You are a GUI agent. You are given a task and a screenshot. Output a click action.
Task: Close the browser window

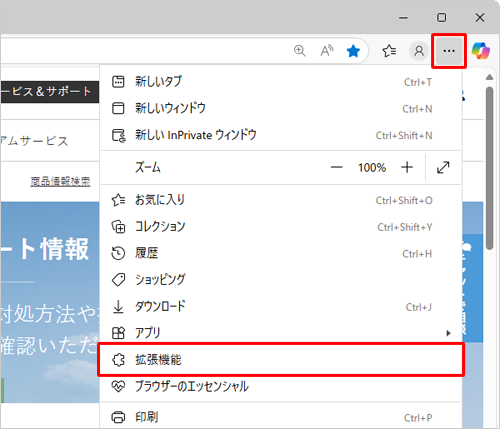tap(480, 17)
